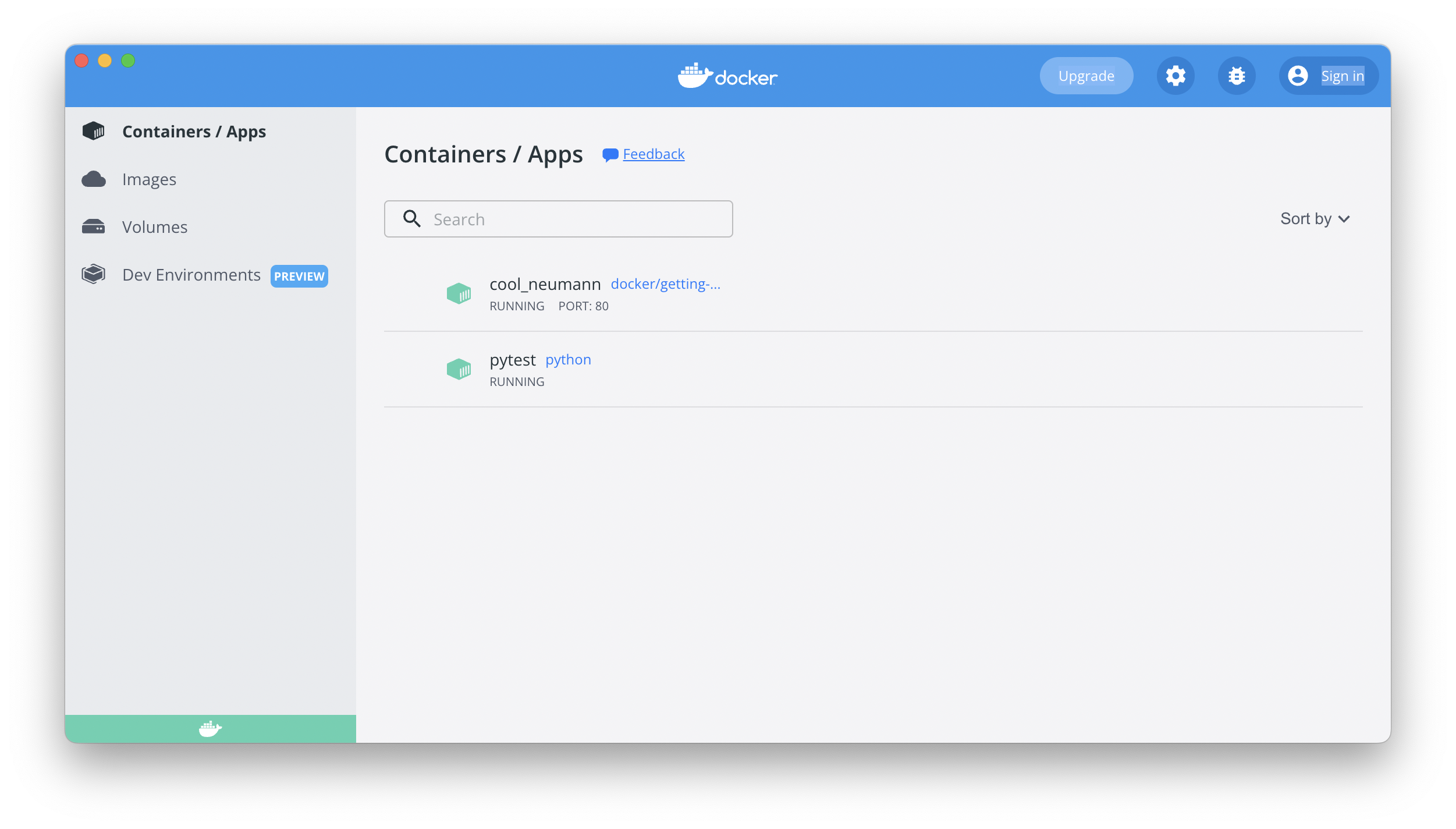The image size is (1456, 829).
Task: Select the pytest container name
Action: click(x=513, y=360)
